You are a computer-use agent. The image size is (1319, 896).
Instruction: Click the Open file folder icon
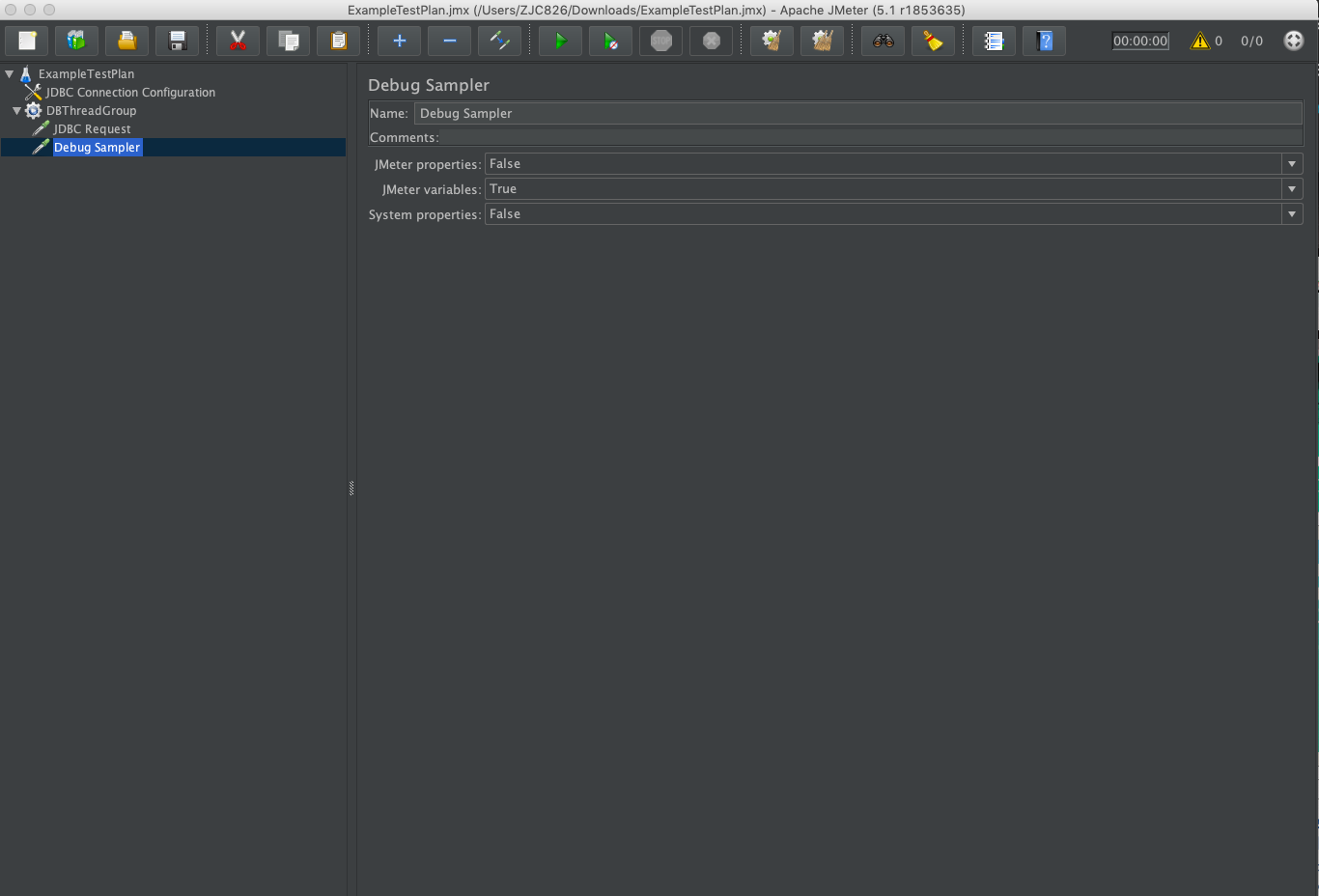pos(126,41)
